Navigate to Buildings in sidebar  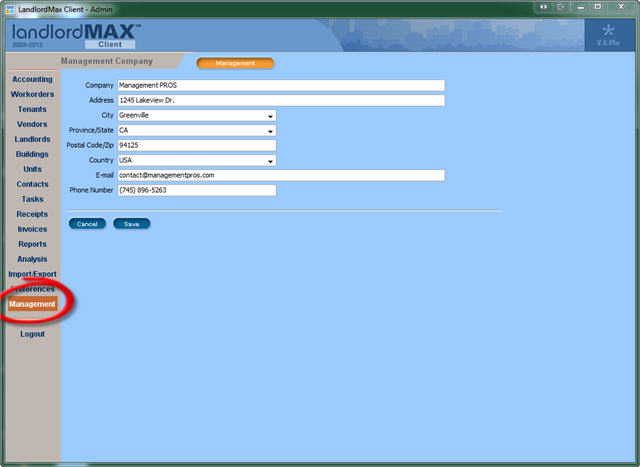coord(32,154)
